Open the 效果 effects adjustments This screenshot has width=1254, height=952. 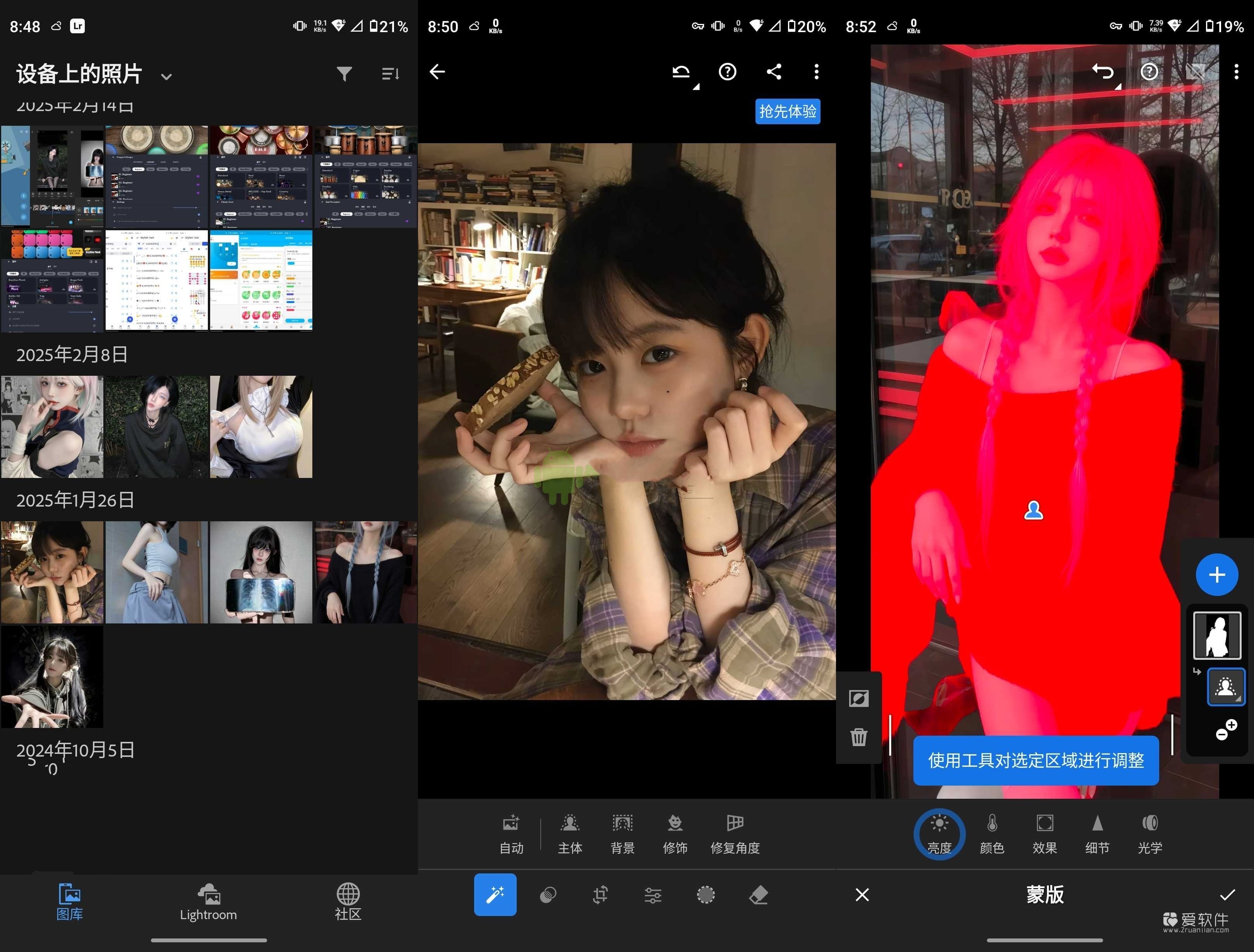(1045, 834)
